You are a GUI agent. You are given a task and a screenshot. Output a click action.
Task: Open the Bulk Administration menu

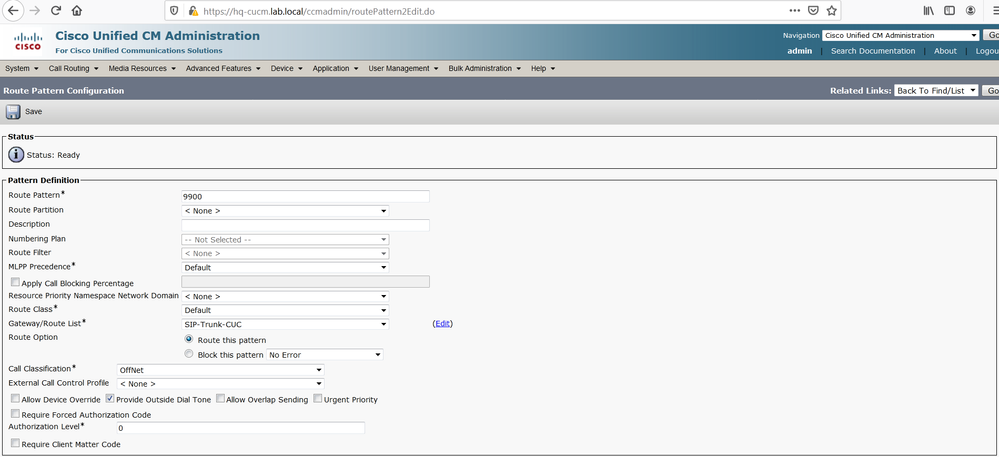[485, 68]
